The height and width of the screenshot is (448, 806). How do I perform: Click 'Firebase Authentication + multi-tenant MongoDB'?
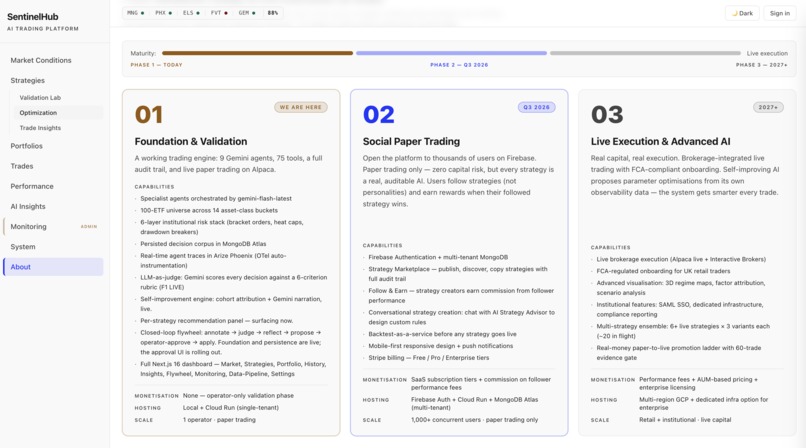pos(438,257)
